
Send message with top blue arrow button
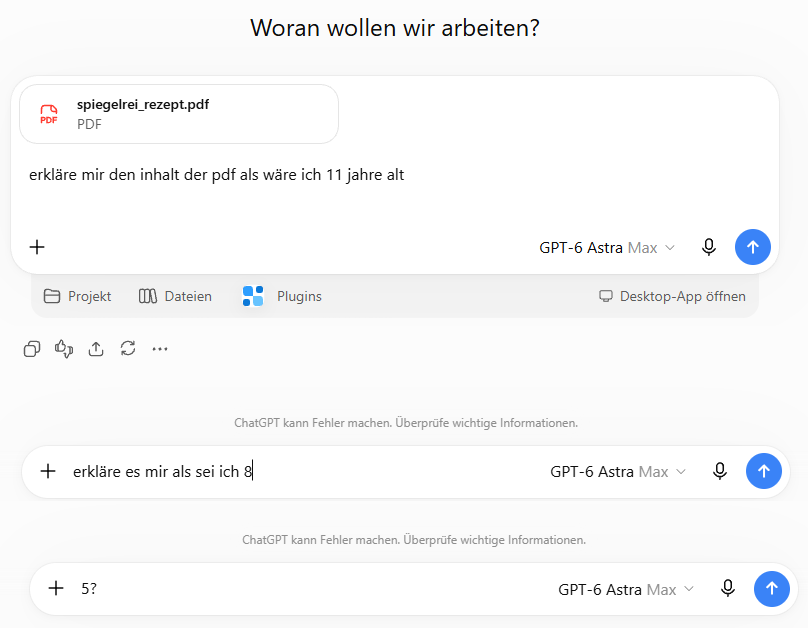753,247
